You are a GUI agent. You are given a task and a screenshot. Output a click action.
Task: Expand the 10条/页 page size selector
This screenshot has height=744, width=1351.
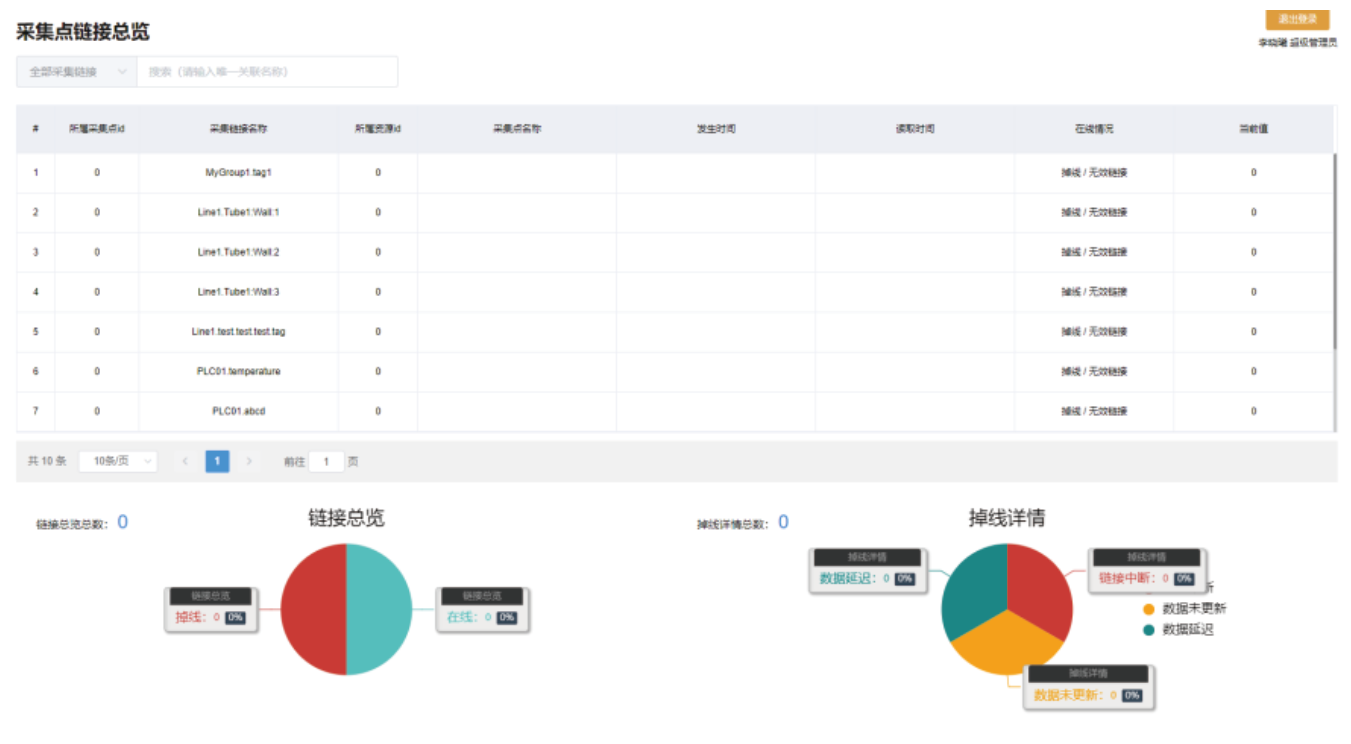[118, 461]
